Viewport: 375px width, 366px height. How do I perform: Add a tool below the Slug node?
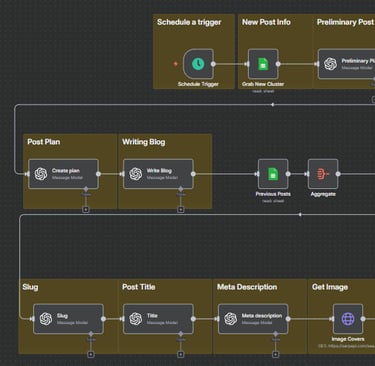91,354
